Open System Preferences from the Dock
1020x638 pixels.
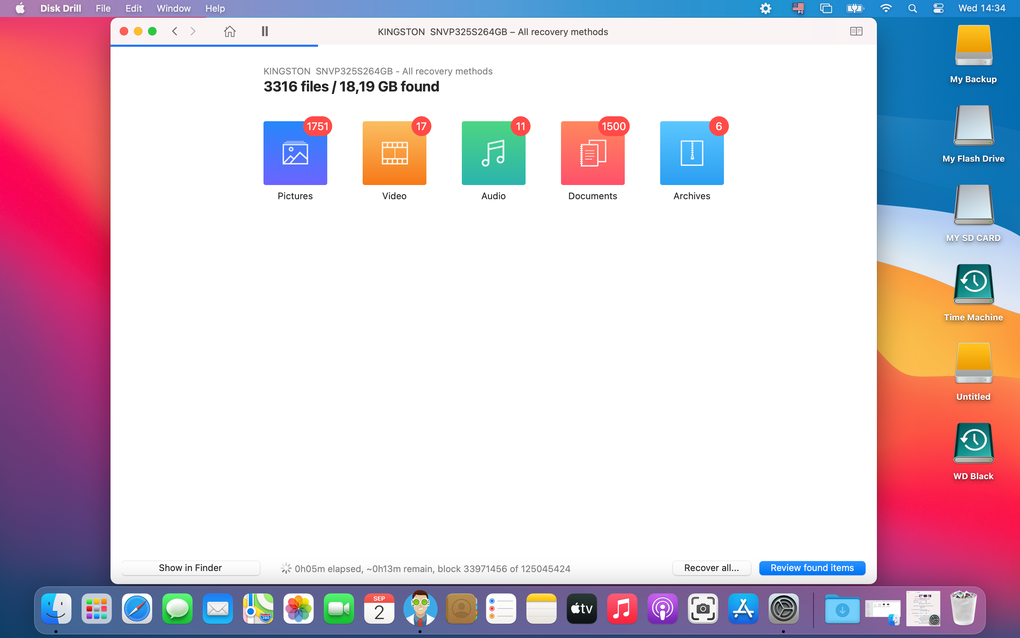[784, 609]
